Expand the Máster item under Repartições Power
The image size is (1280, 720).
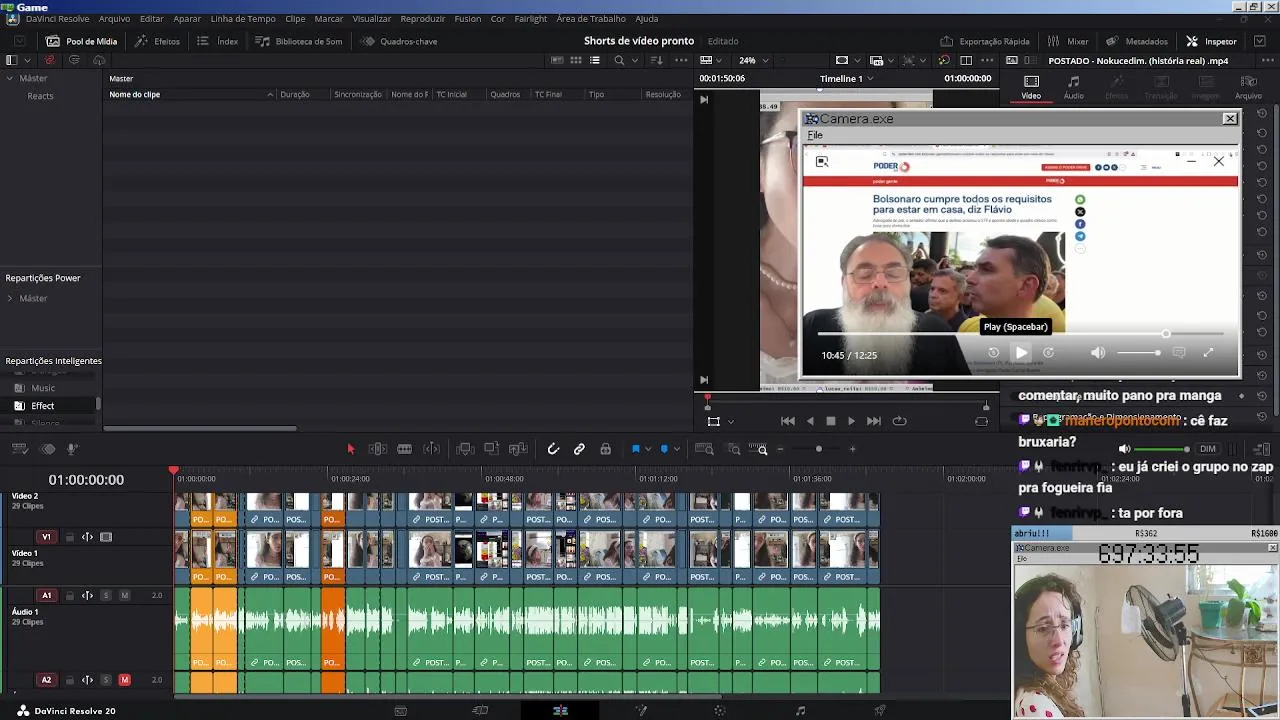(10, 298)
